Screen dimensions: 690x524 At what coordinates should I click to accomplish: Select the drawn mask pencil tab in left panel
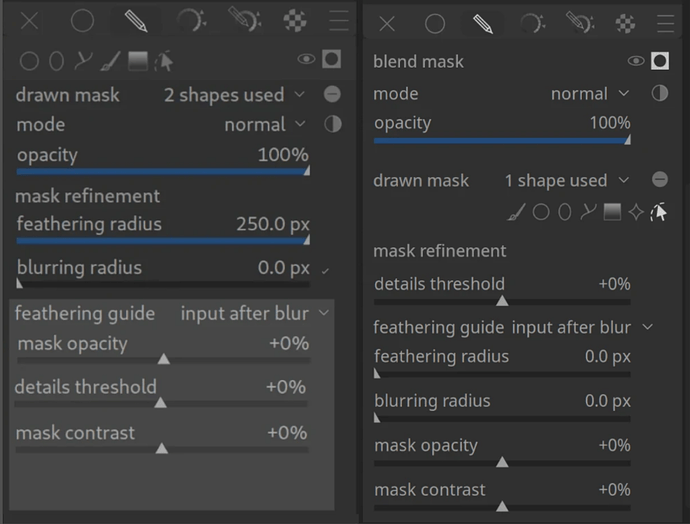tap(135, 20)
